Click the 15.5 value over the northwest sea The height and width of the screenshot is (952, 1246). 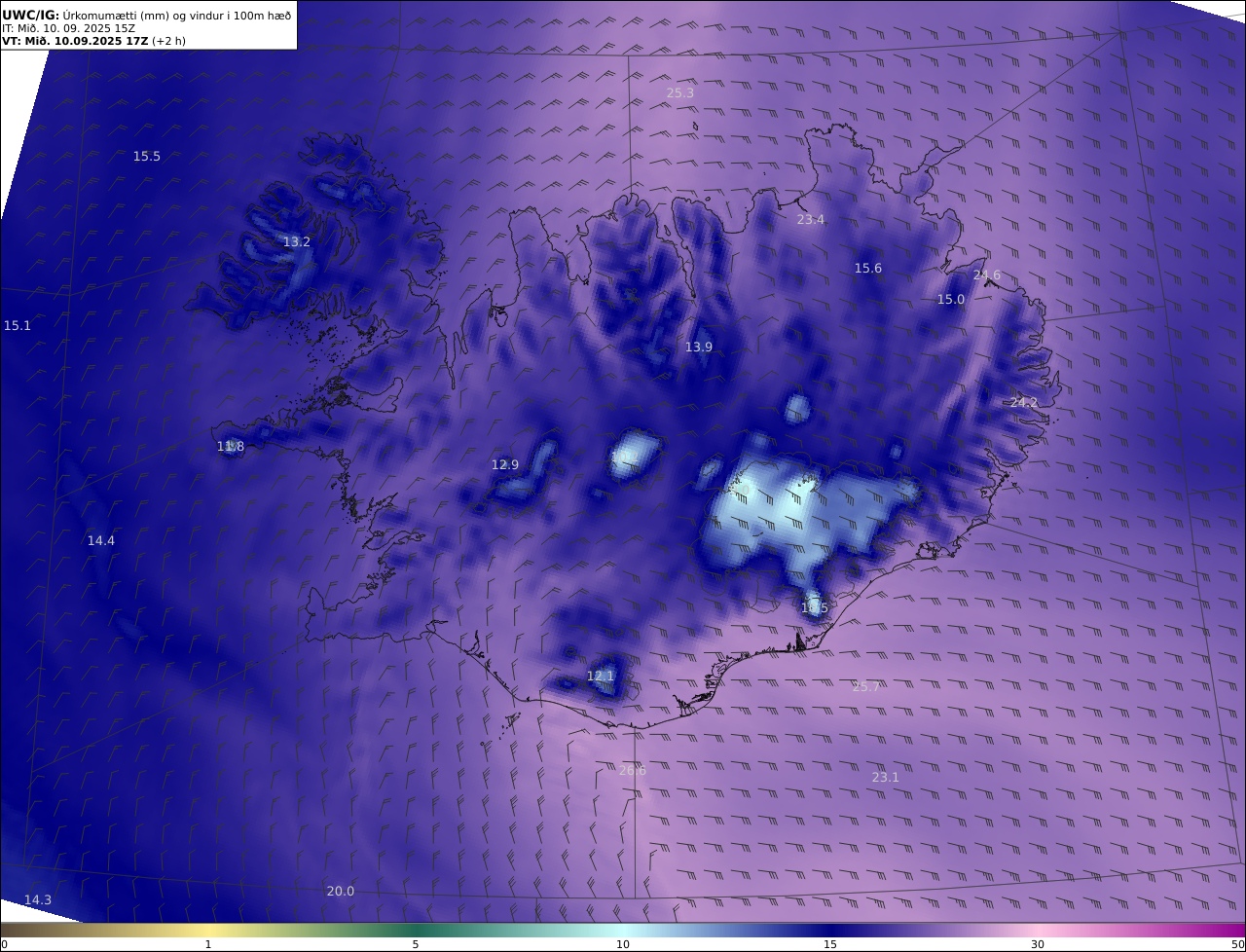(x=147, y=157)
